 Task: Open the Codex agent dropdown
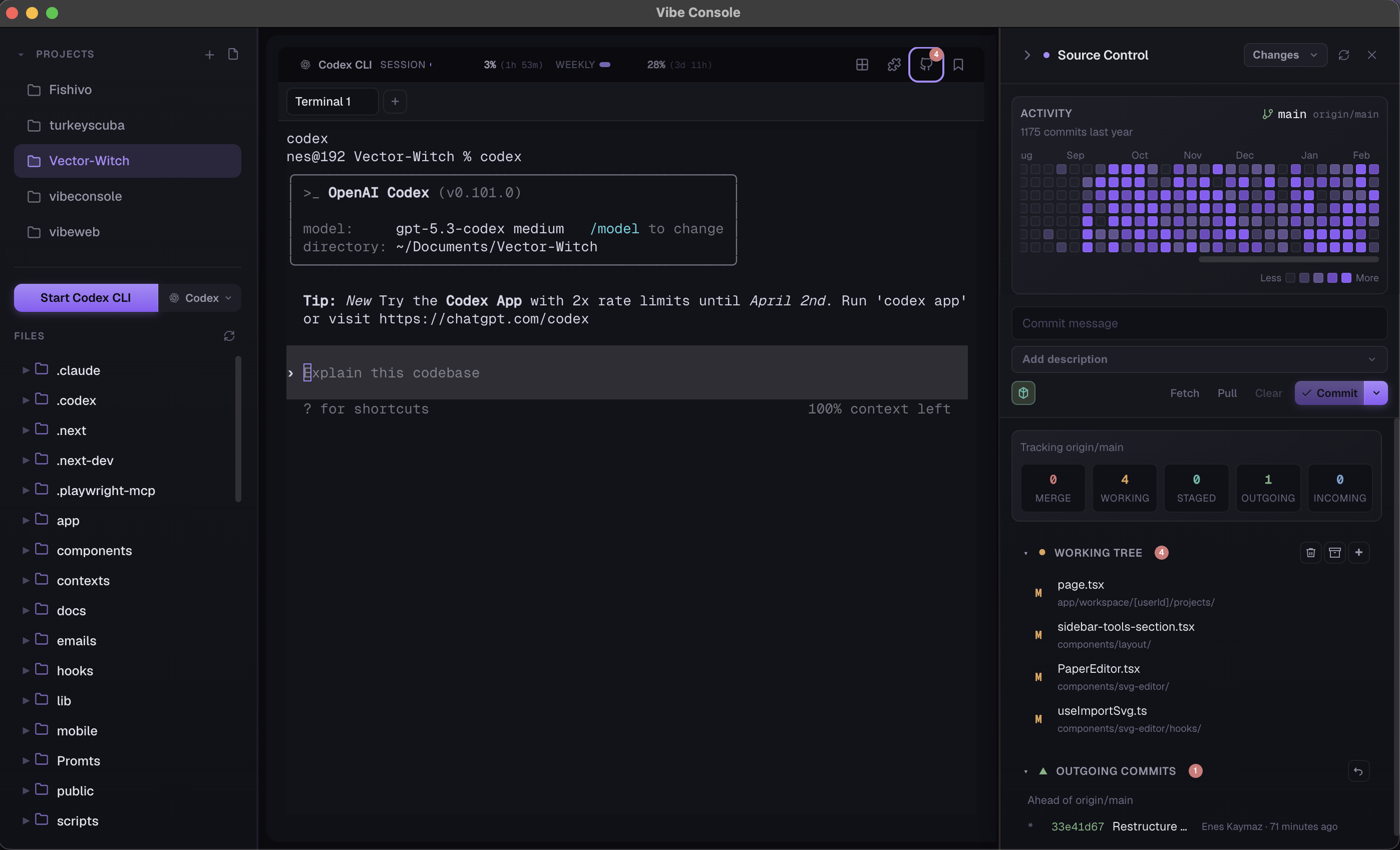200,298
